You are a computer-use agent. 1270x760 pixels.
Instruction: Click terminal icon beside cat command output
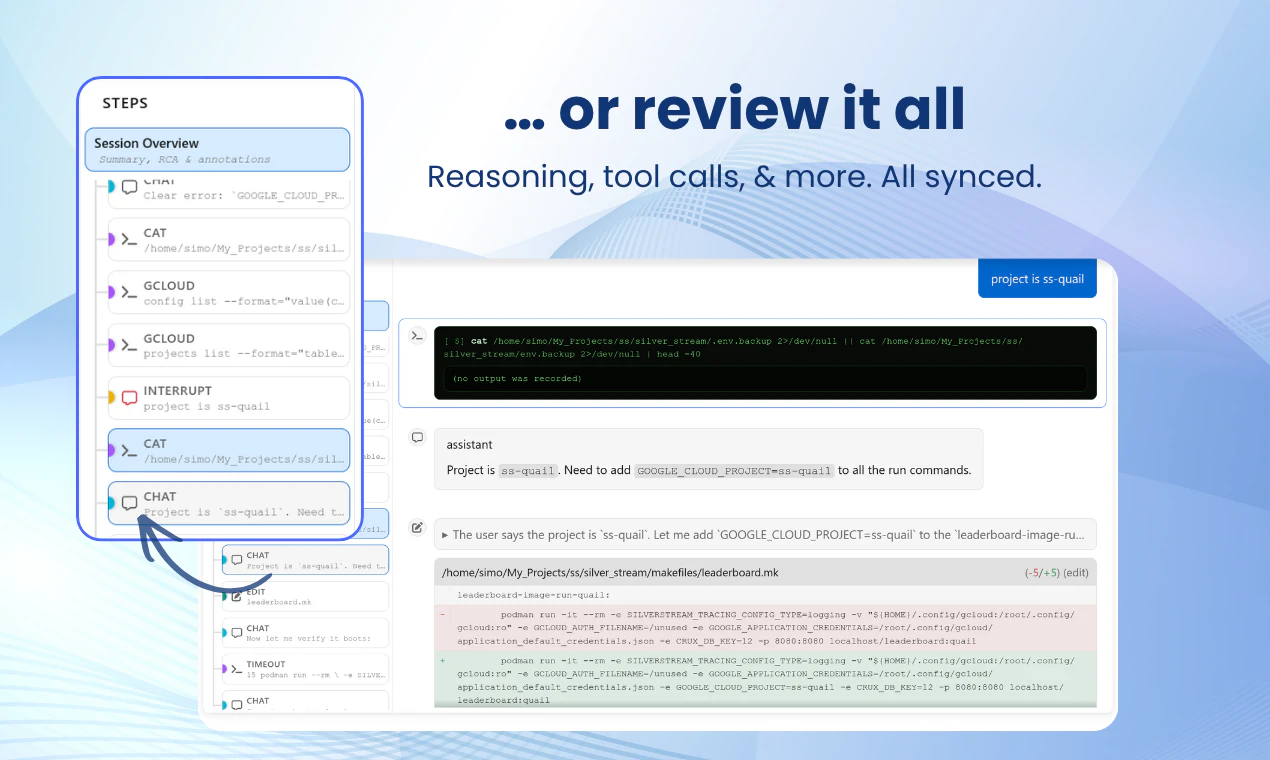pyautogui.click(x=417, y=336)
